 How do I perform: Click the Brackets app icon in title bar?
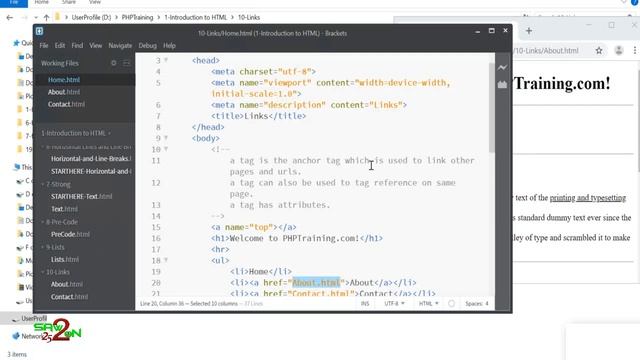(x=39, y=31)
